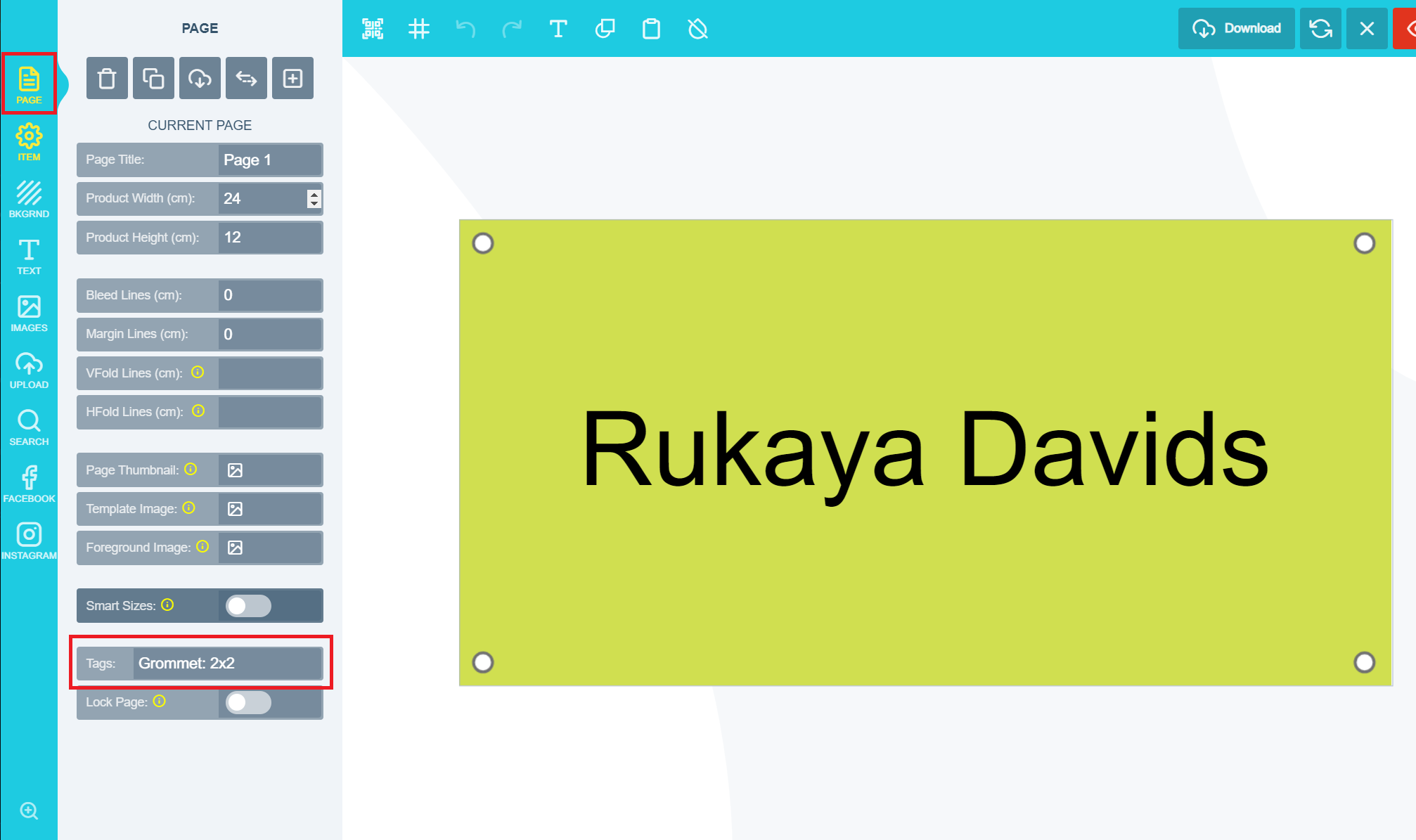Screen dimensions: 1416x840
Task: Click the Product Height input field
Action: click(271, 238)
